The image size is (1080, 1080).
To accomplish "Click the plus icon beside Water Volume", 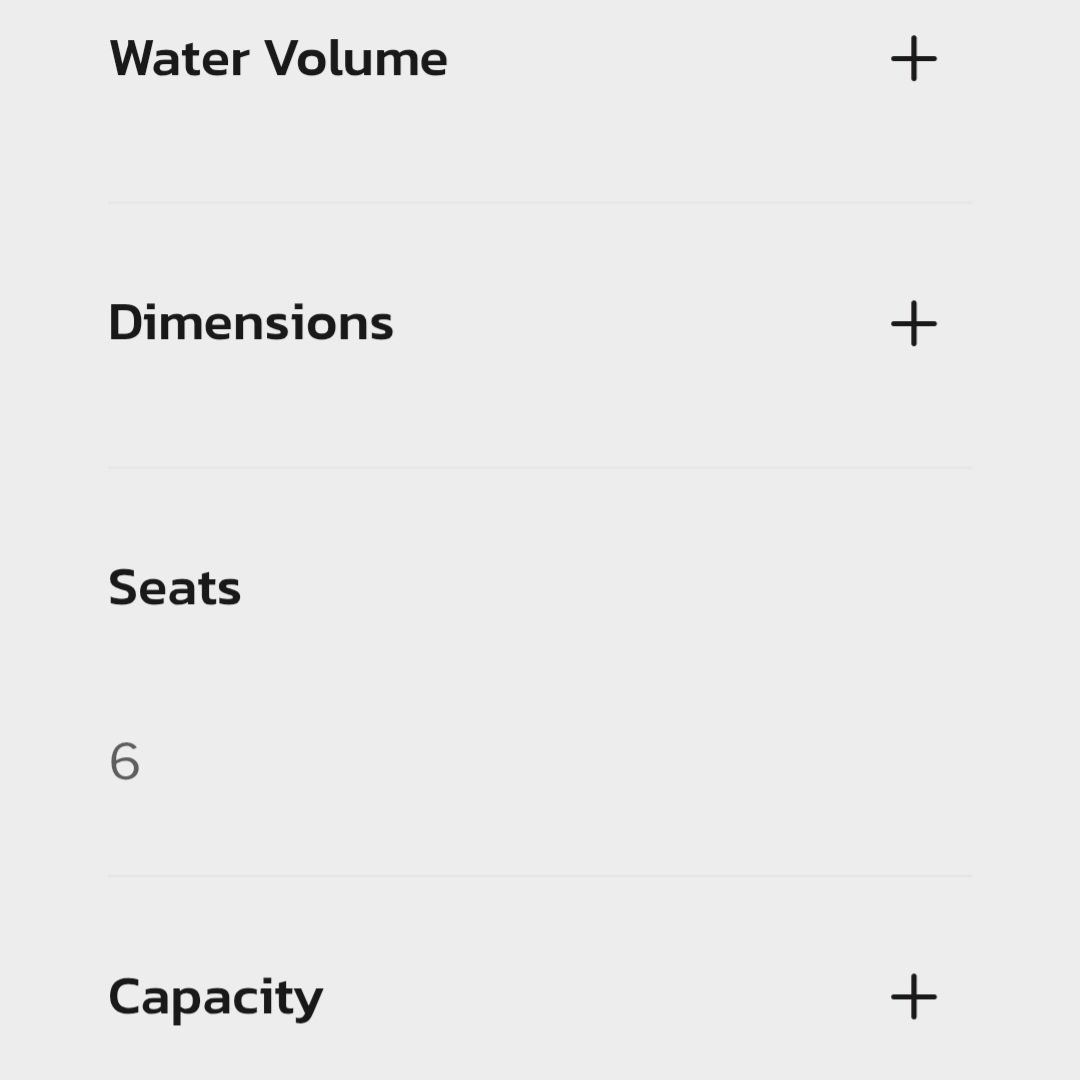I will [x=913, y=59].
